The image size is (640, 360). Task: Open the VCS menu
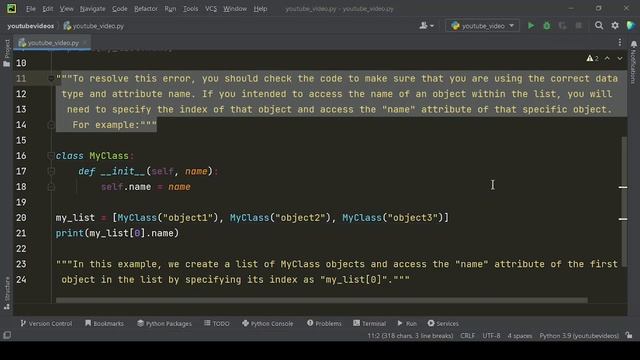(211, 9)
